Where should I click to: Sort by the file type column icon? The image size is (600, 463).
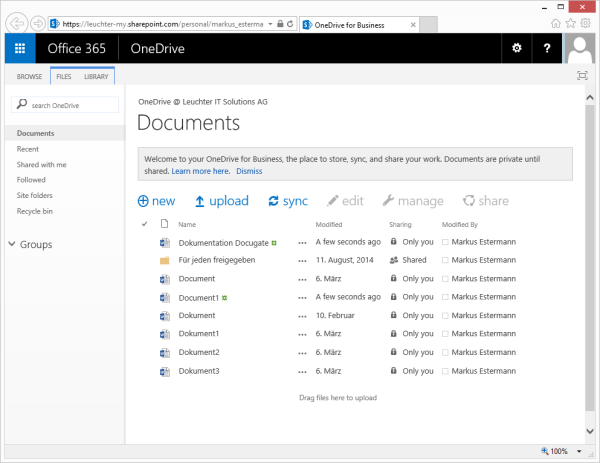click(165, 223)
